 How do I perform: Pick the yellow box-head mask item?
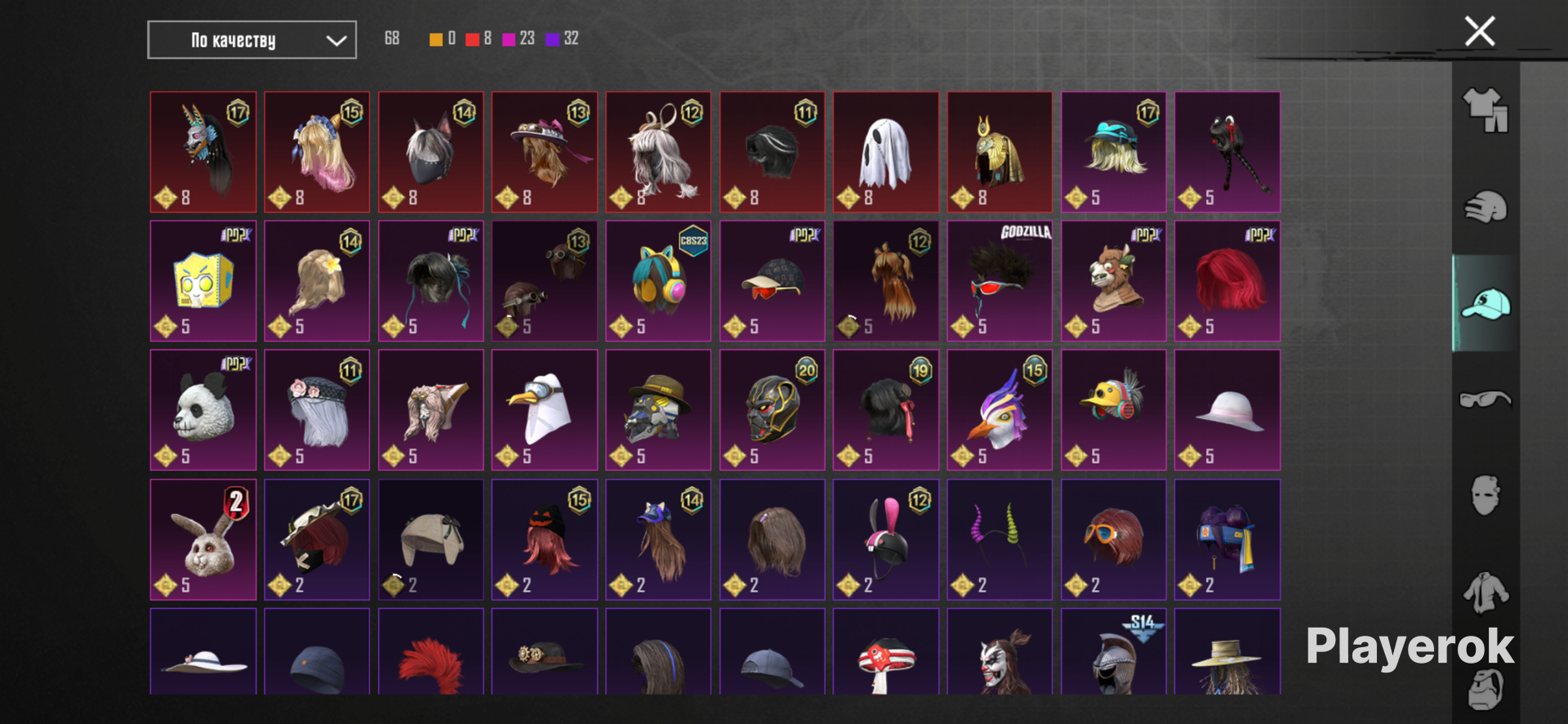pyautogui.click(x=203, y=281)
